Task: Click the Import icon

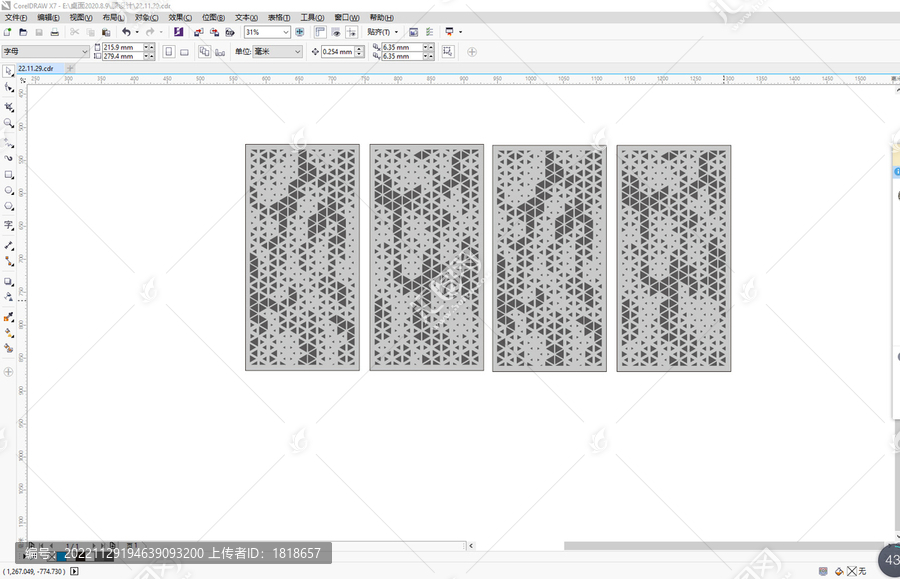Action: [x=199, y=32]
